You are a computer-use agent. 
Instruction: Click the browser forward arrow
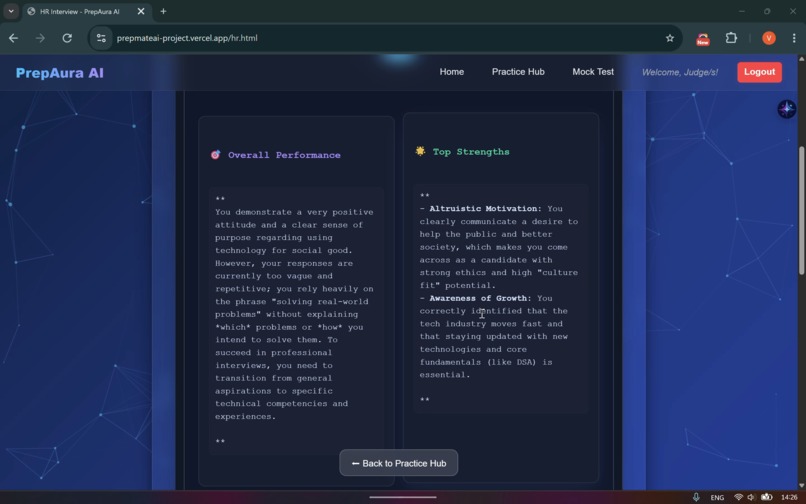(x=40, y=38)
